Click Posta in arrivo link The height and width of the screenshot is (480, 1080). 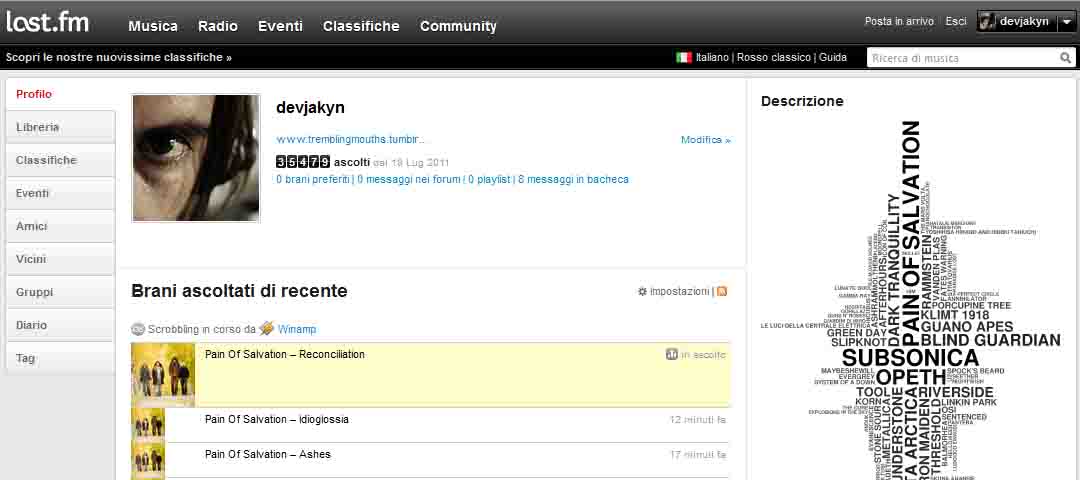coord(899,22)
